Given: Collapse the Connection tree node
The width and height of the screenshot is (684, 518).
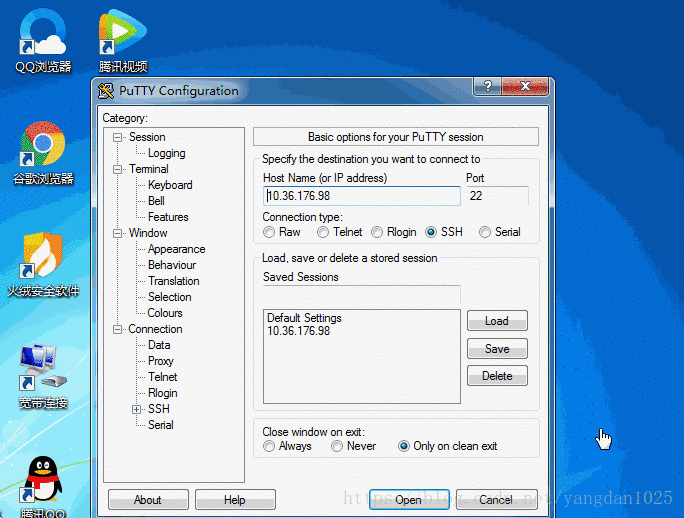Looking at the screenshot, I should tap(117, 329).
